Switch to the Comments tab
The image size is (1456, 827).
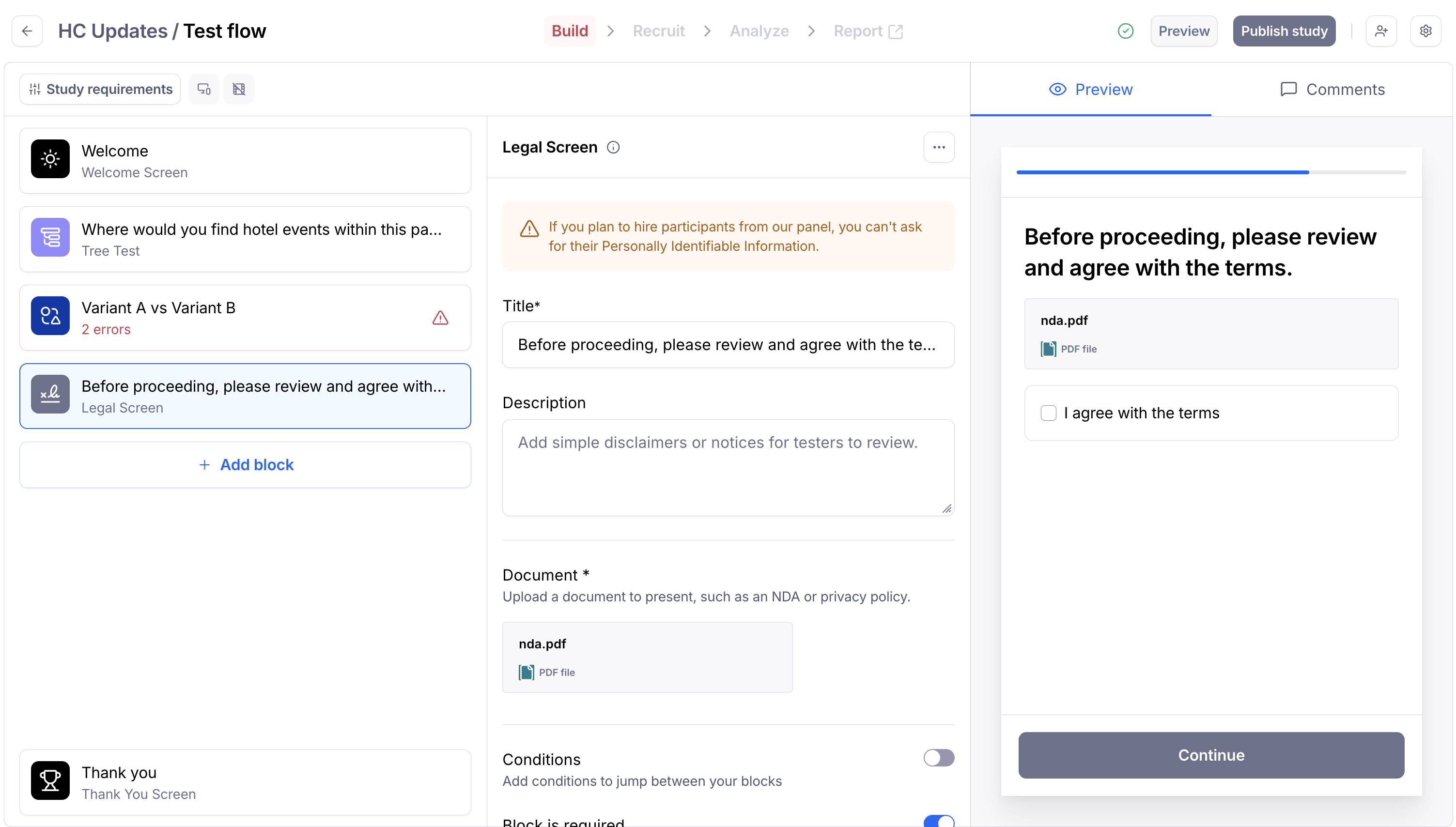1332,89
